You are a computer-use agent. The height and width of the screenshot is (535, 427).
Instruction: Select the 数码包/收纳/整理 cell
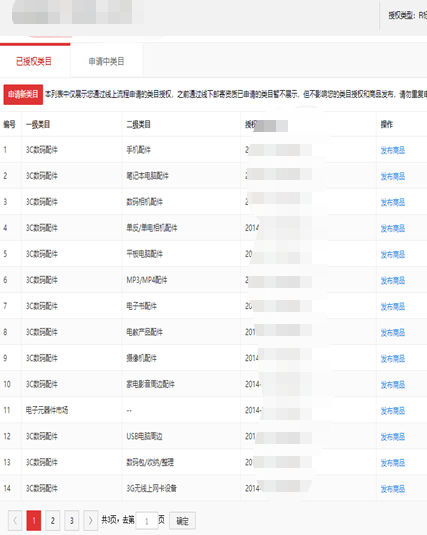[150, 462]
